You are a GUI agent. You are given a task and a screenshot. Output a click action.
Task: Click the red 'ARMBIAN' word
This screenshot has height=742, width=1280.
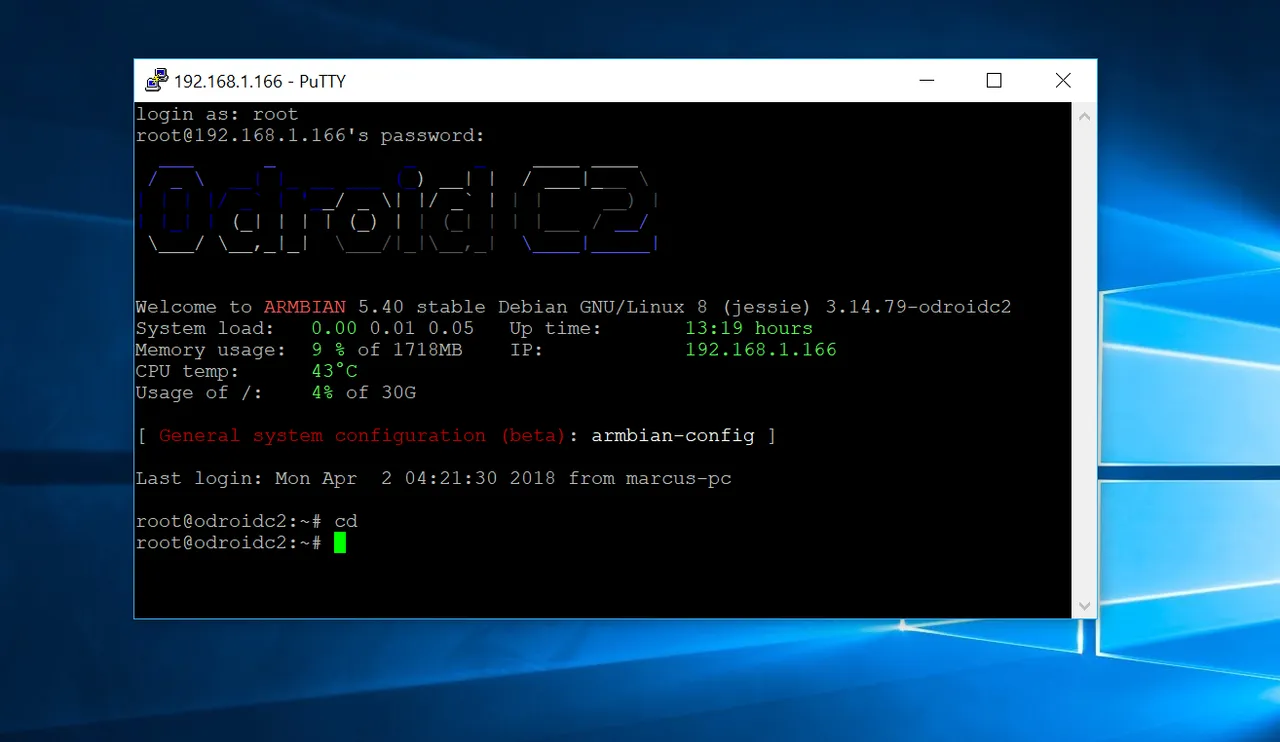pos(305,307)
